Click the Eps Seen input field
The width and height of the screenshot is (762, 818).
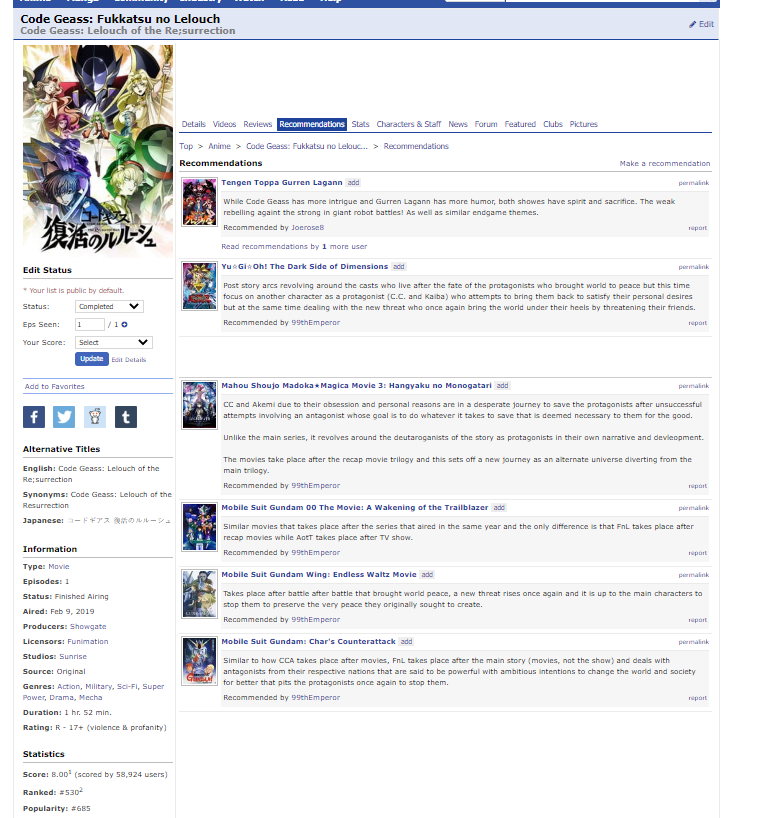(90, 324)
